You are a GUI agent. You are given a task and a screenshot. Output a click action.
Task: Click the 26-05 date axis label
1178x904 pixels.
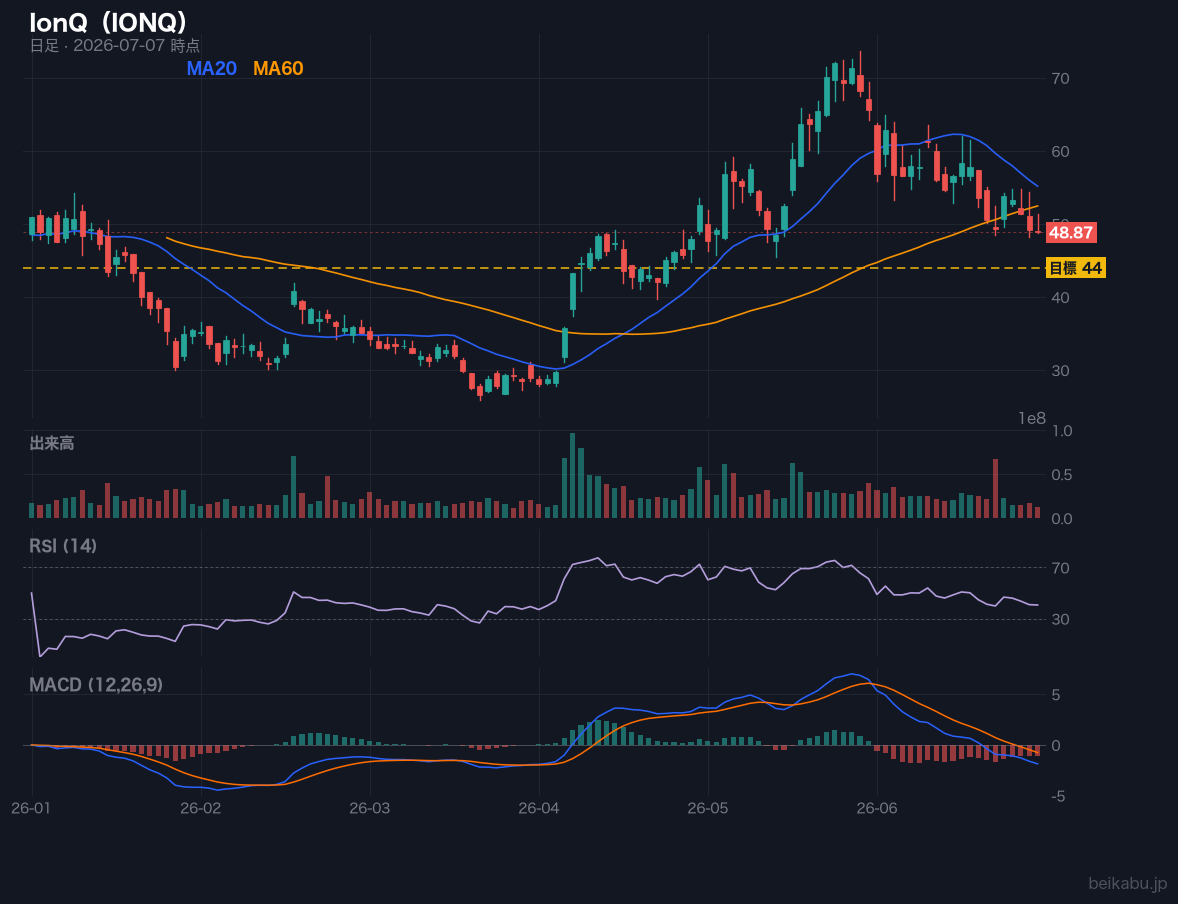click(x=708, y=809)
